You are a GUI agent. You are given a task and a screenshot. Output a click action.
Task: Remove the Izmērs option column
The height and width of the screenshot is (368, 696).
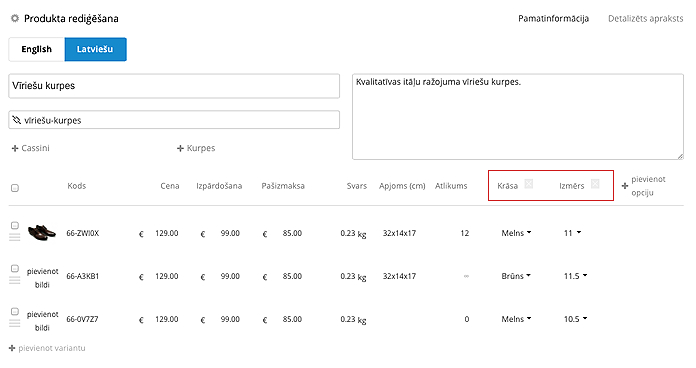595,184
